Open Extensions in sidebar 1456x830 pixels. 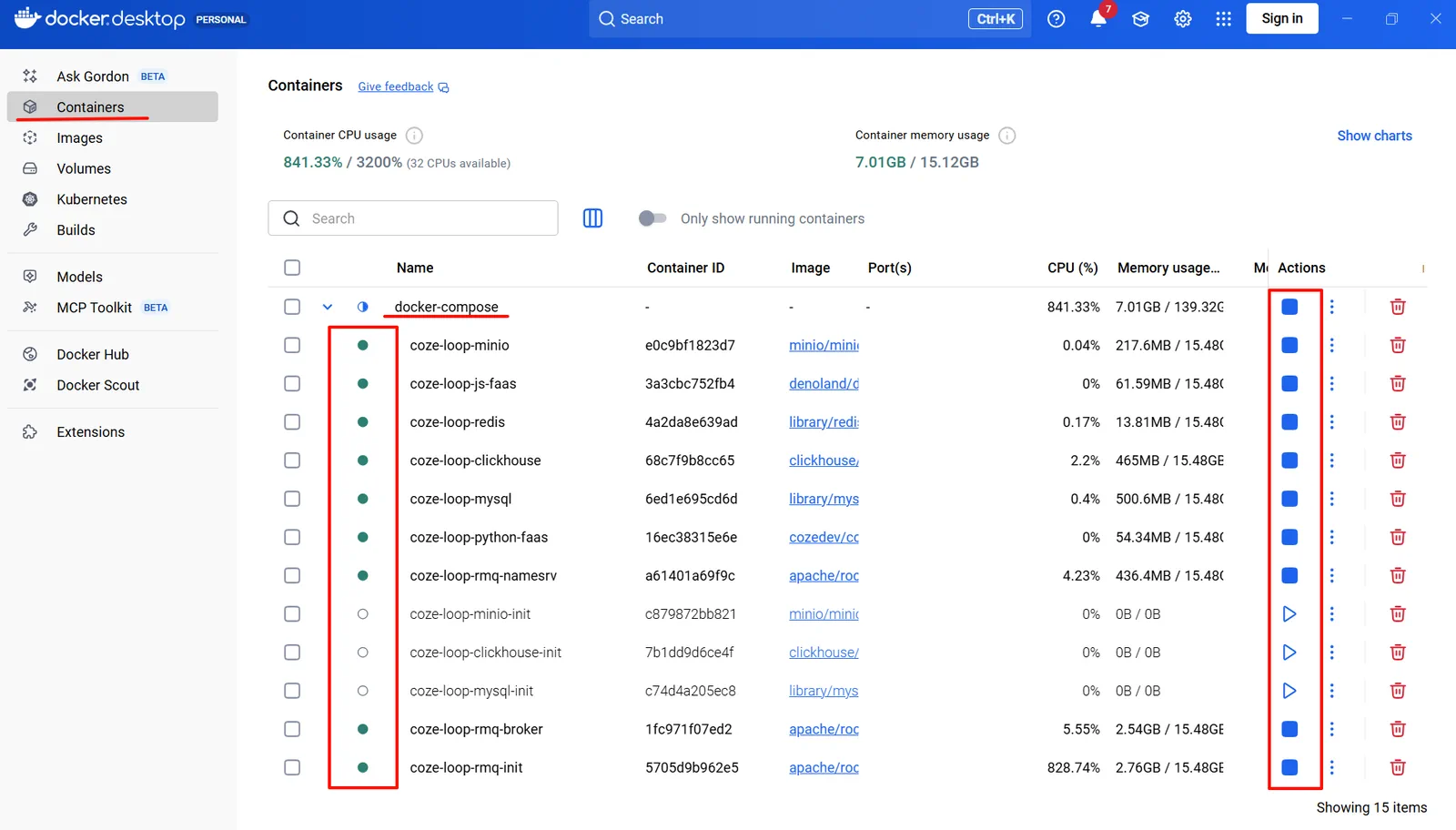[x=113, y=432]
